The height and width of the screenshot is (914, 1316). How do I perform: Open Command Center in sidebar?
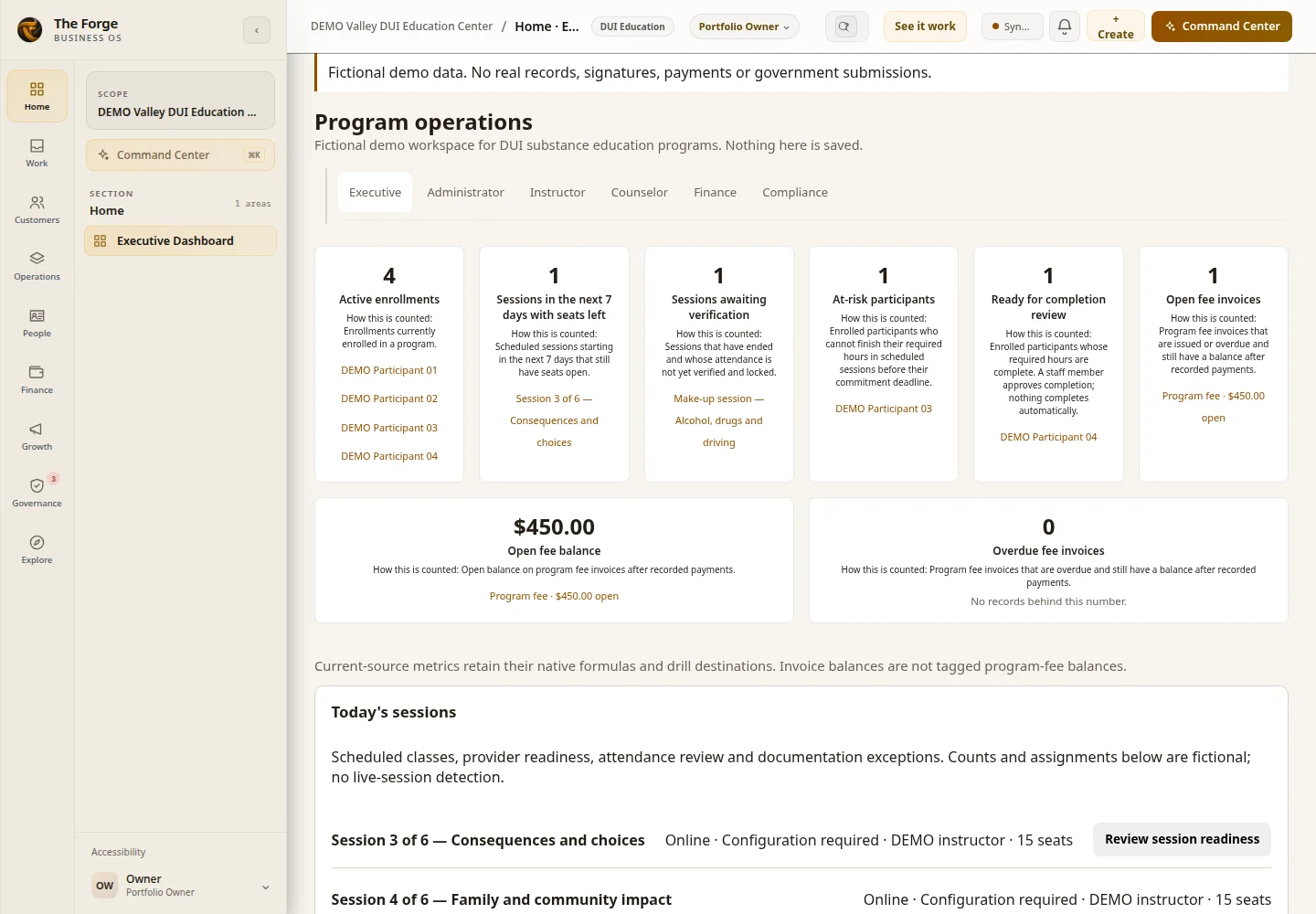(x=180, y=155)
